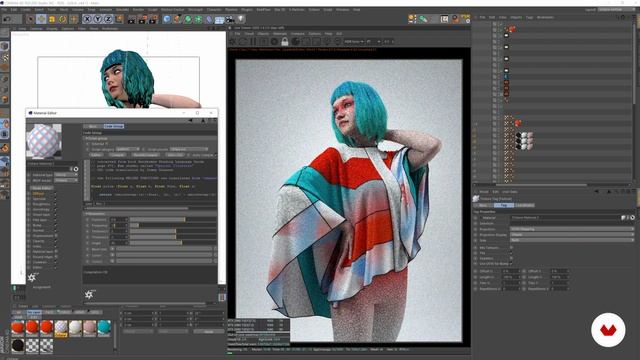This screenshot has width=640, height=360.
Task: Switch to Coordinates tab in Attribute Manager
Action: (524, 205)
